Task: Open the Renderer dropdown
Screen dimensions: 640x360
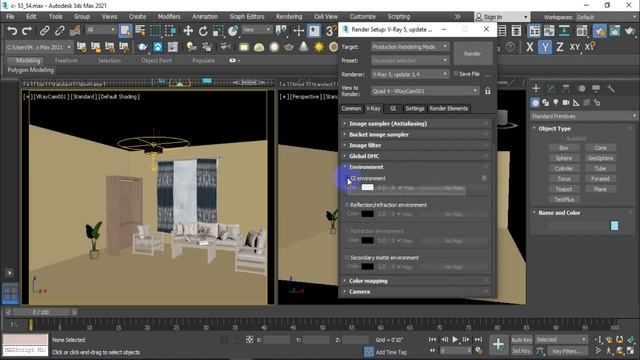Action: tap(410, 74)
